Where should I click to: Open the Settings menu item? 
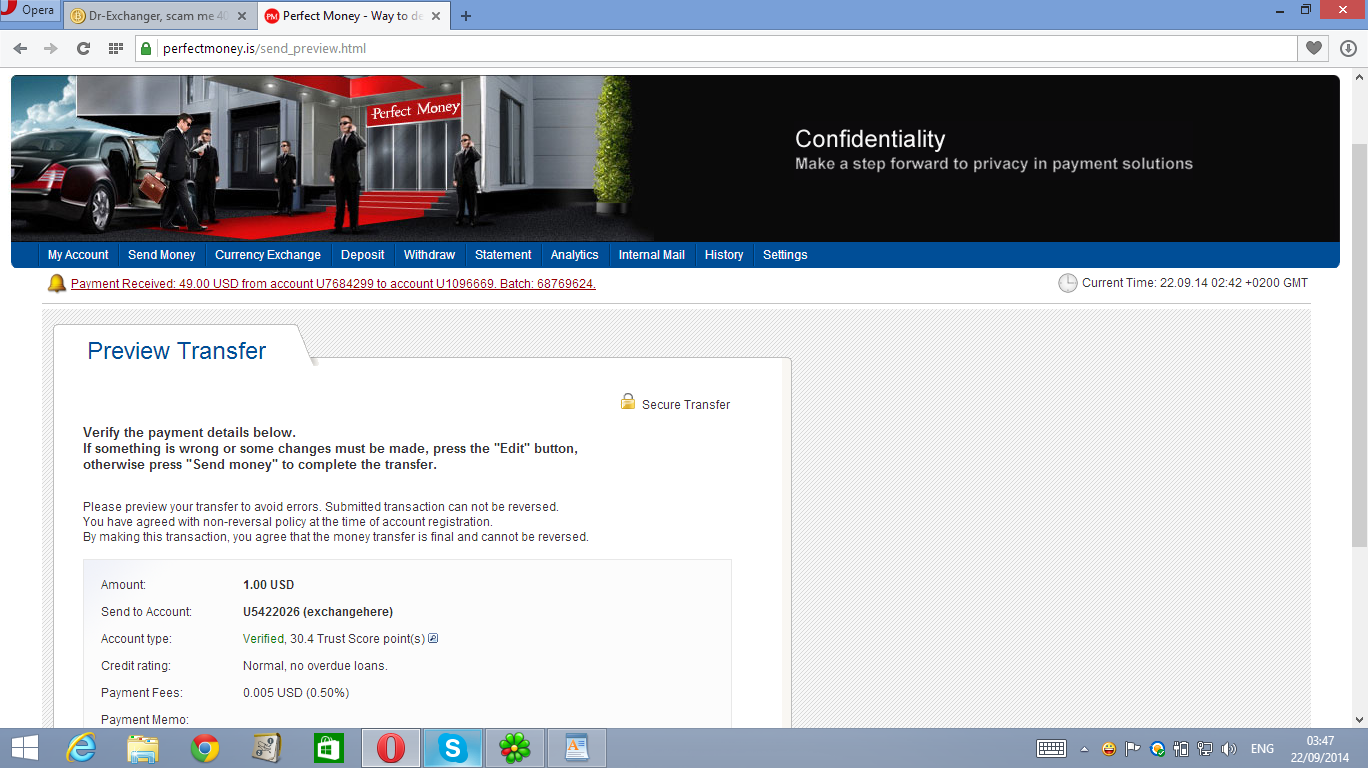pos(785,255)
